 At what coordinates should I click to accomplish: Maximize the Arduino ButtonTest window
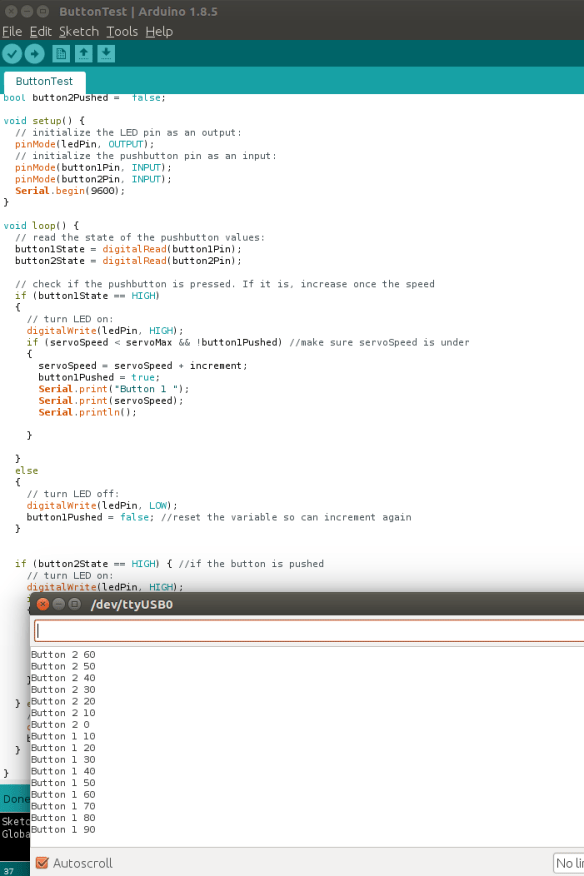tap(42, 11)
